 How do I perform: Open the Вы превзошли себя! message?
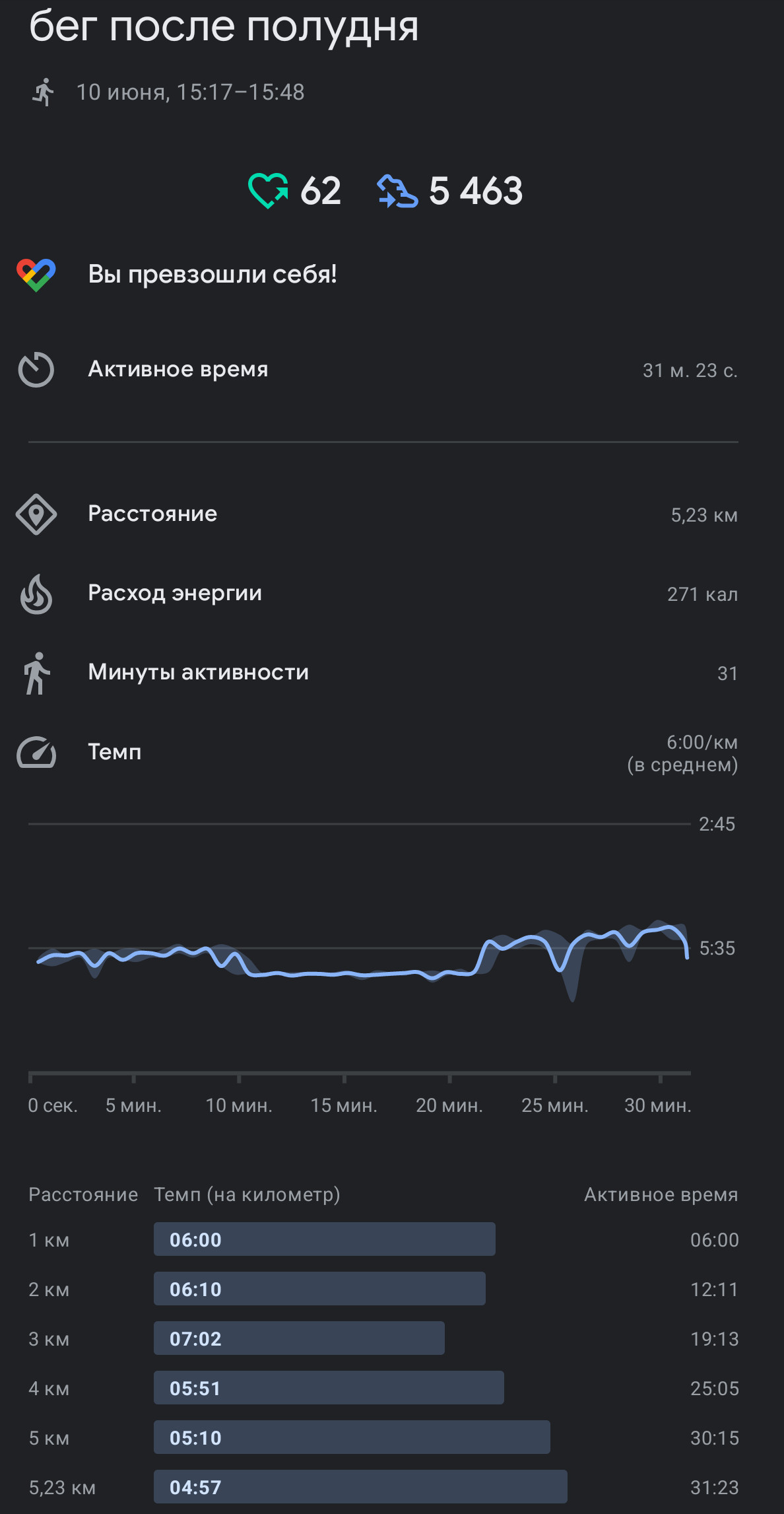pos(212,274)
